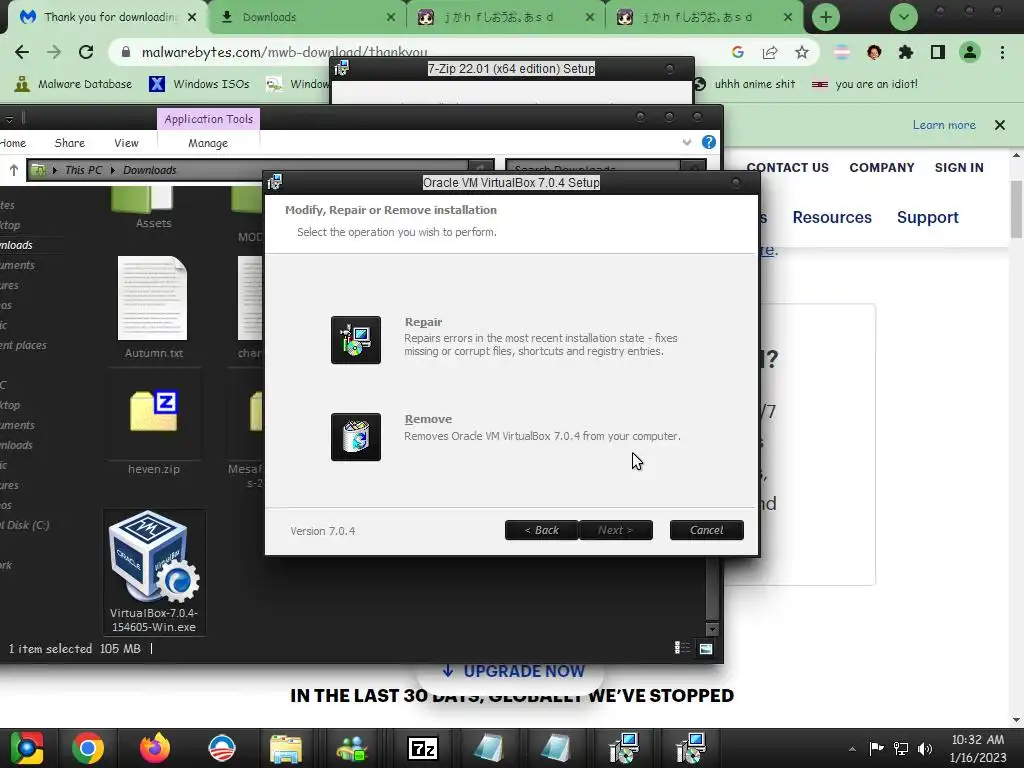Screen dimensions: 1024x768
Task: Open Google Chrome from the taskbar
Action: [x=88, y=748]
